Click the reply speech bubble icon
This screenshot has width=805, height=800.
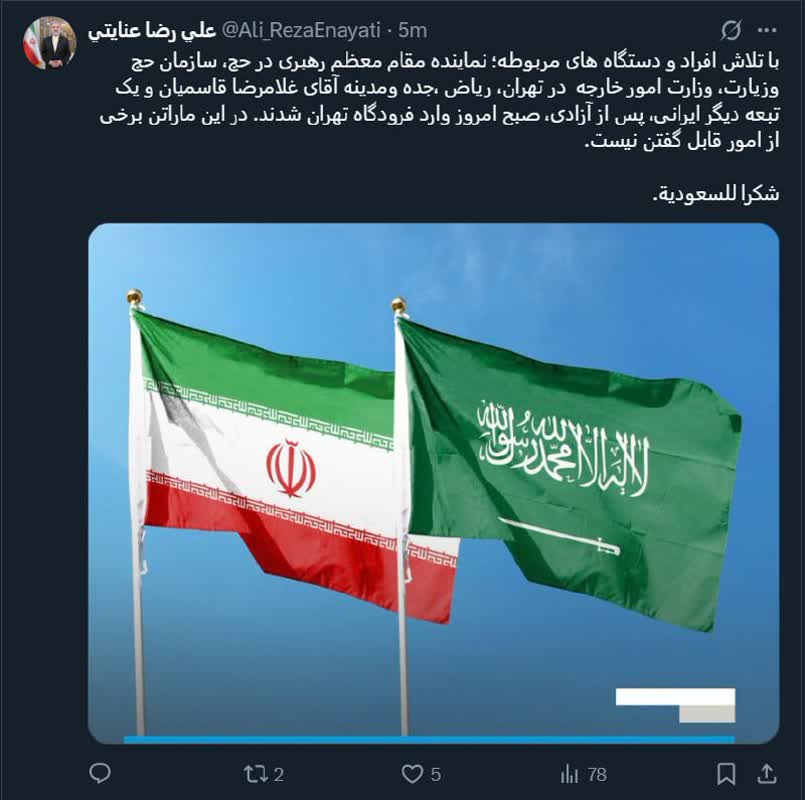(x=100, y=773)
